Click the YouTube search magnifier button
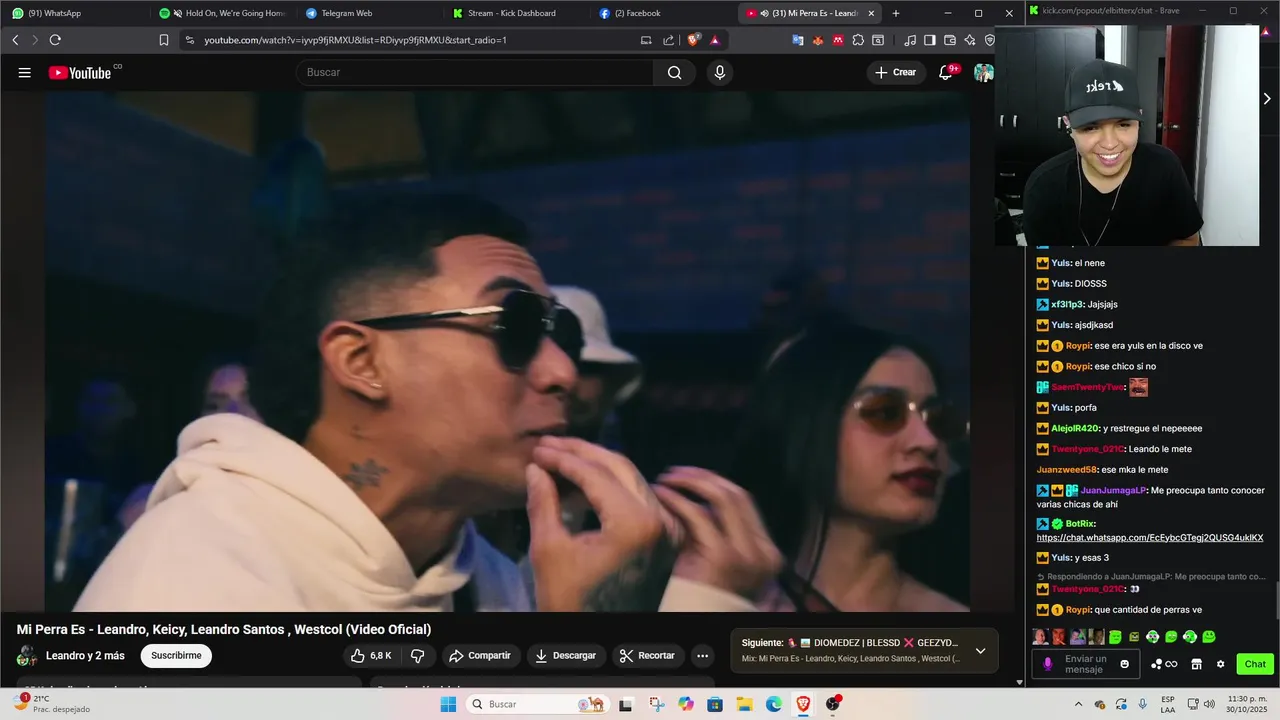 pos(674,72)
